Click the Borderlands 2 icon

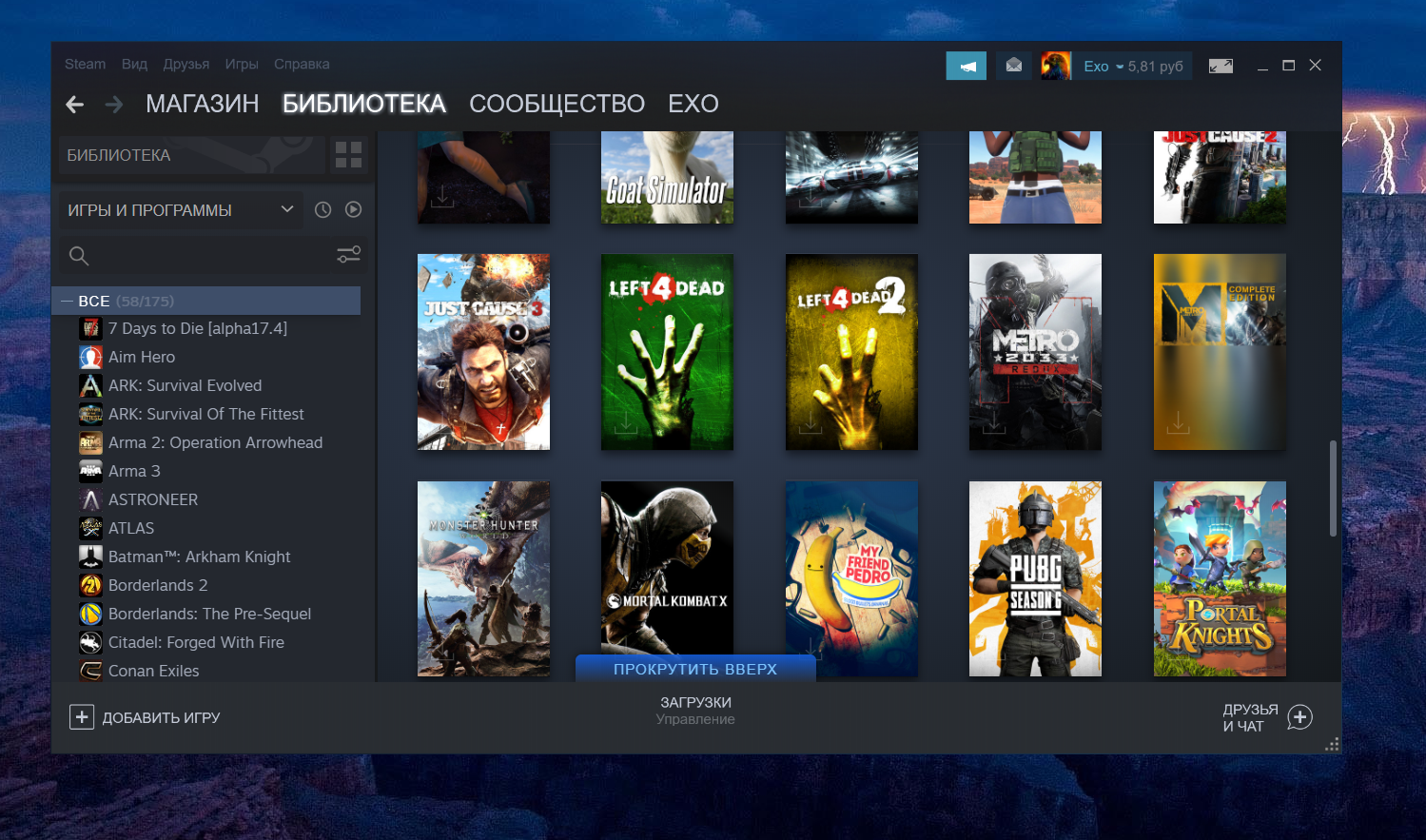[x=90, y=586]
